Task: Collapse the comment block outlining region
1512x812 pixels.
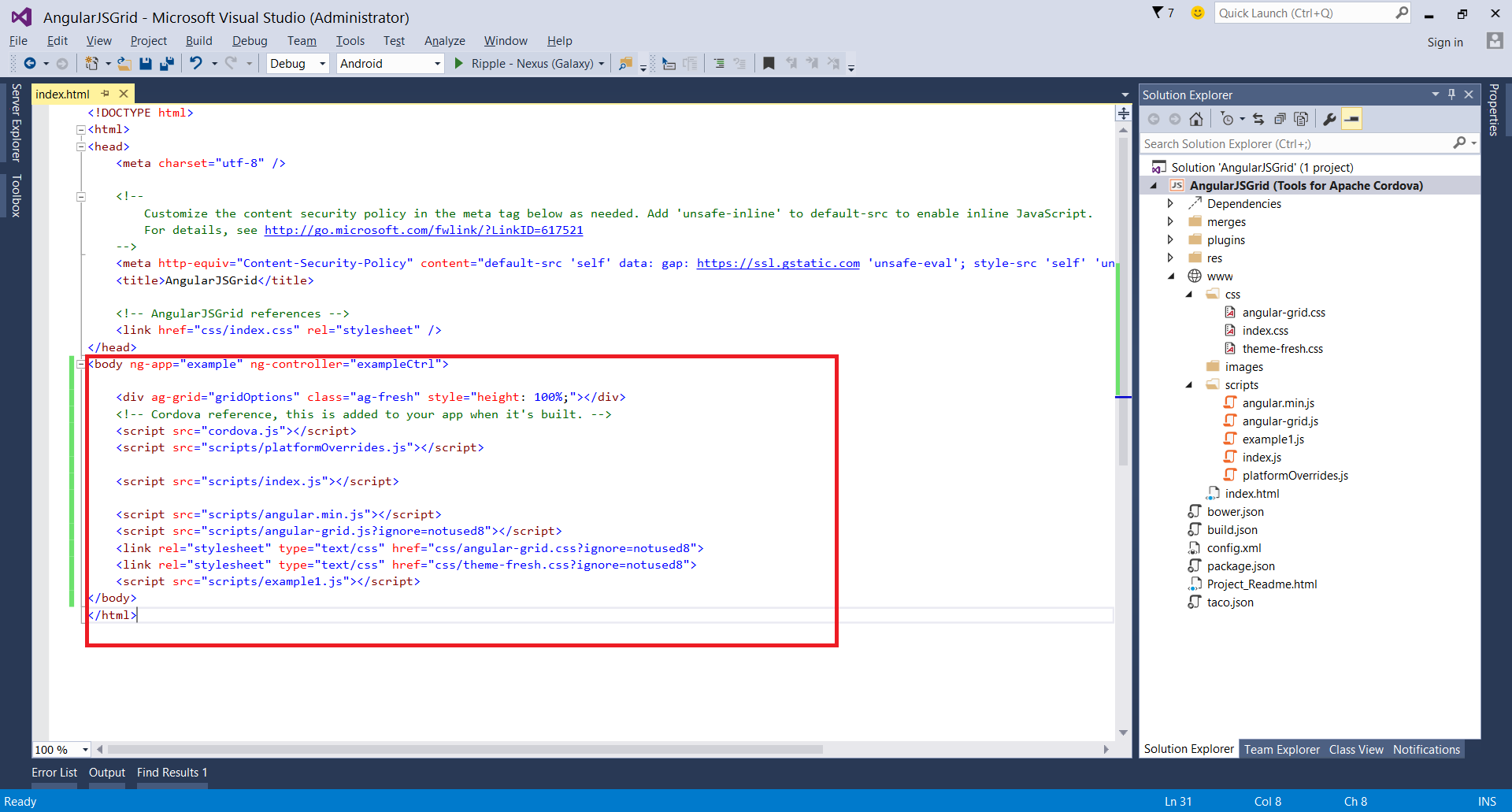Action: (x=80, y=197)
